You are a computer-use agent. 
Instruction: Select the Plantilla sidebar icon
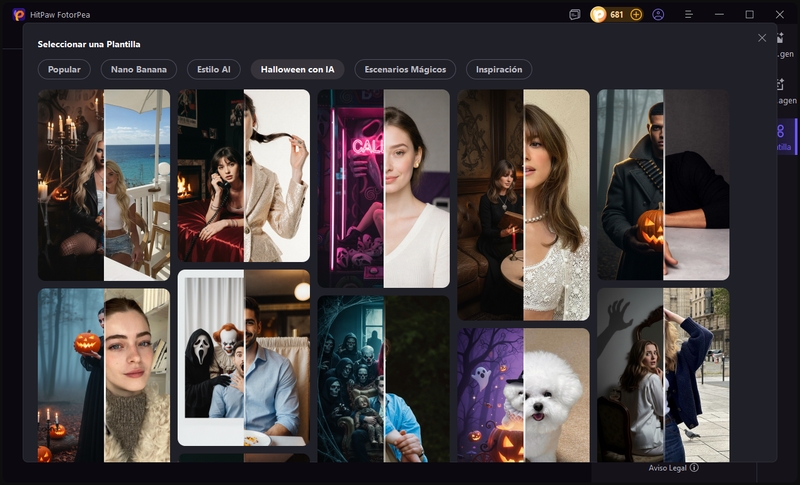(781, 137)
